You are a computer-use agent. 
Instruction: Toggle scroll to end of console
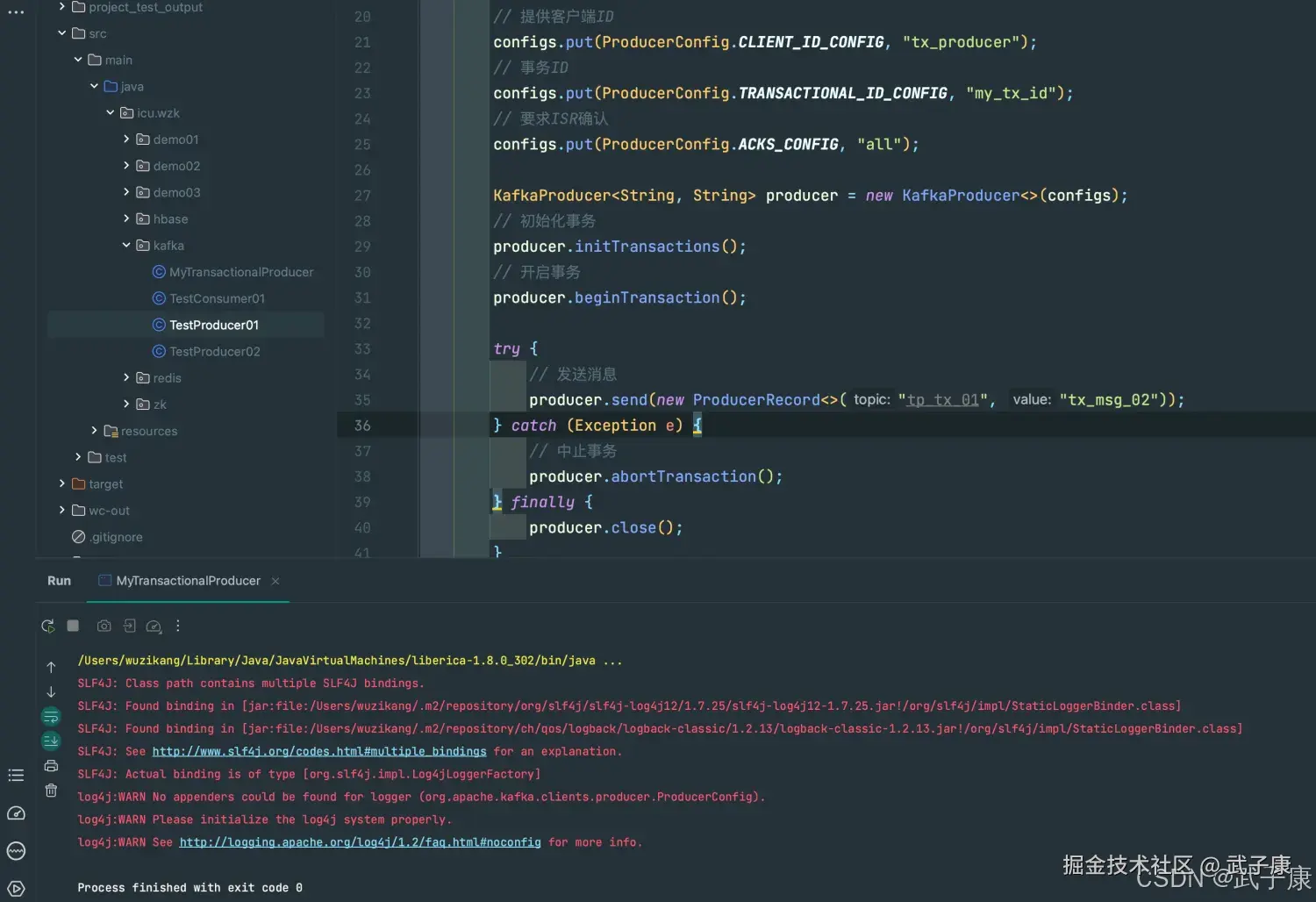coord(51,741)
